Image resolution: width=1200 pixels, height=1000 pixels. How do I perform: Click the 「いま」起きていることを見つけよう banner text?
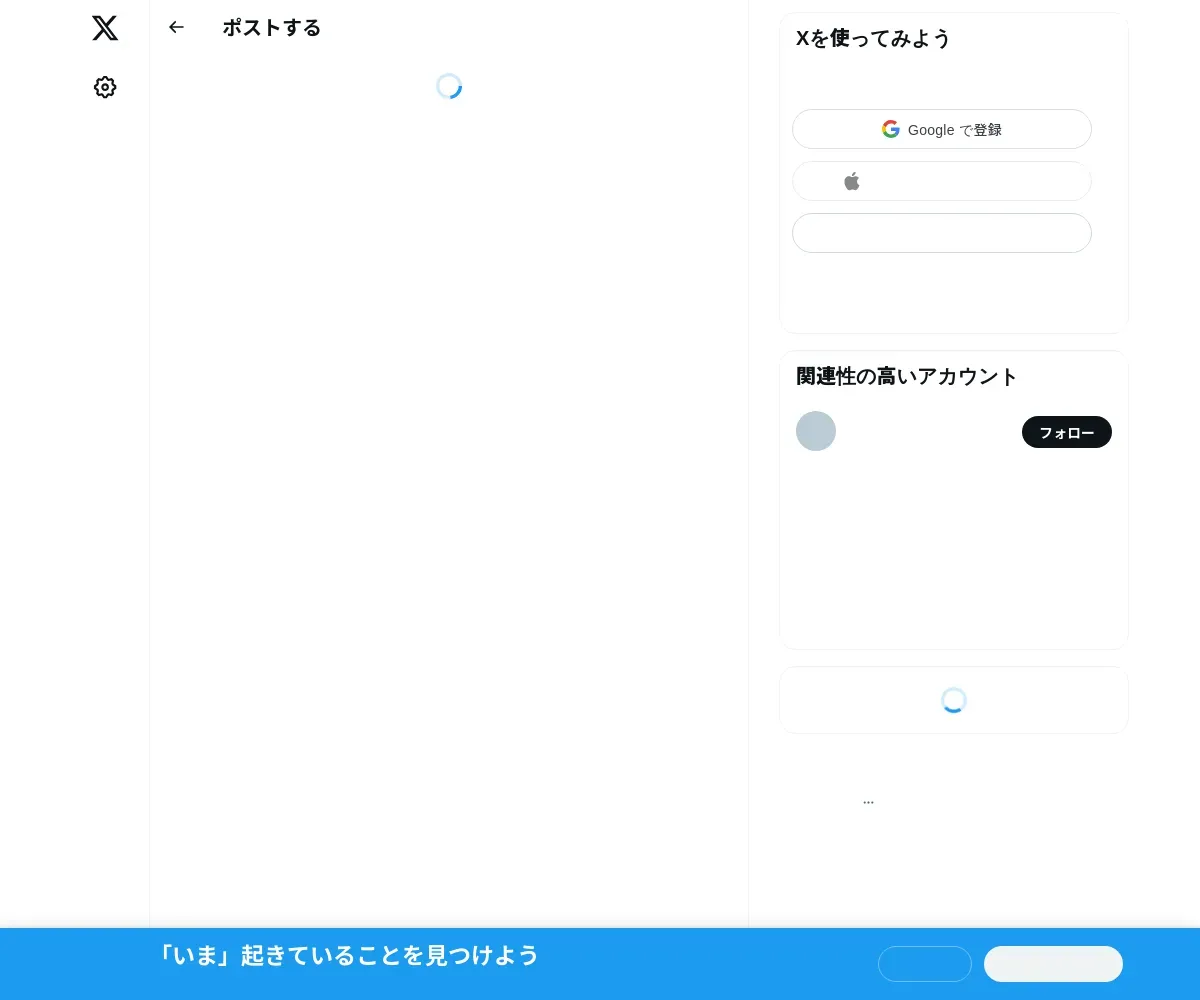coord(348,956)
